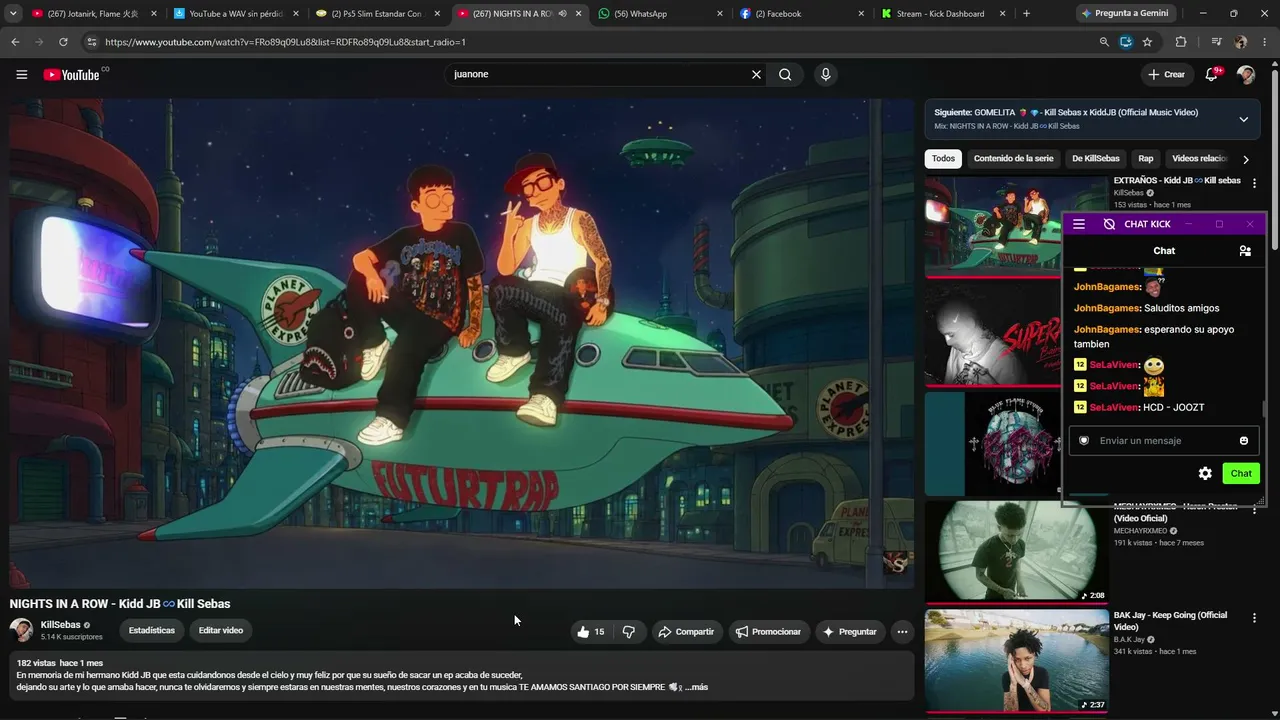Start voice search with the microphone

tap(825, 74)
